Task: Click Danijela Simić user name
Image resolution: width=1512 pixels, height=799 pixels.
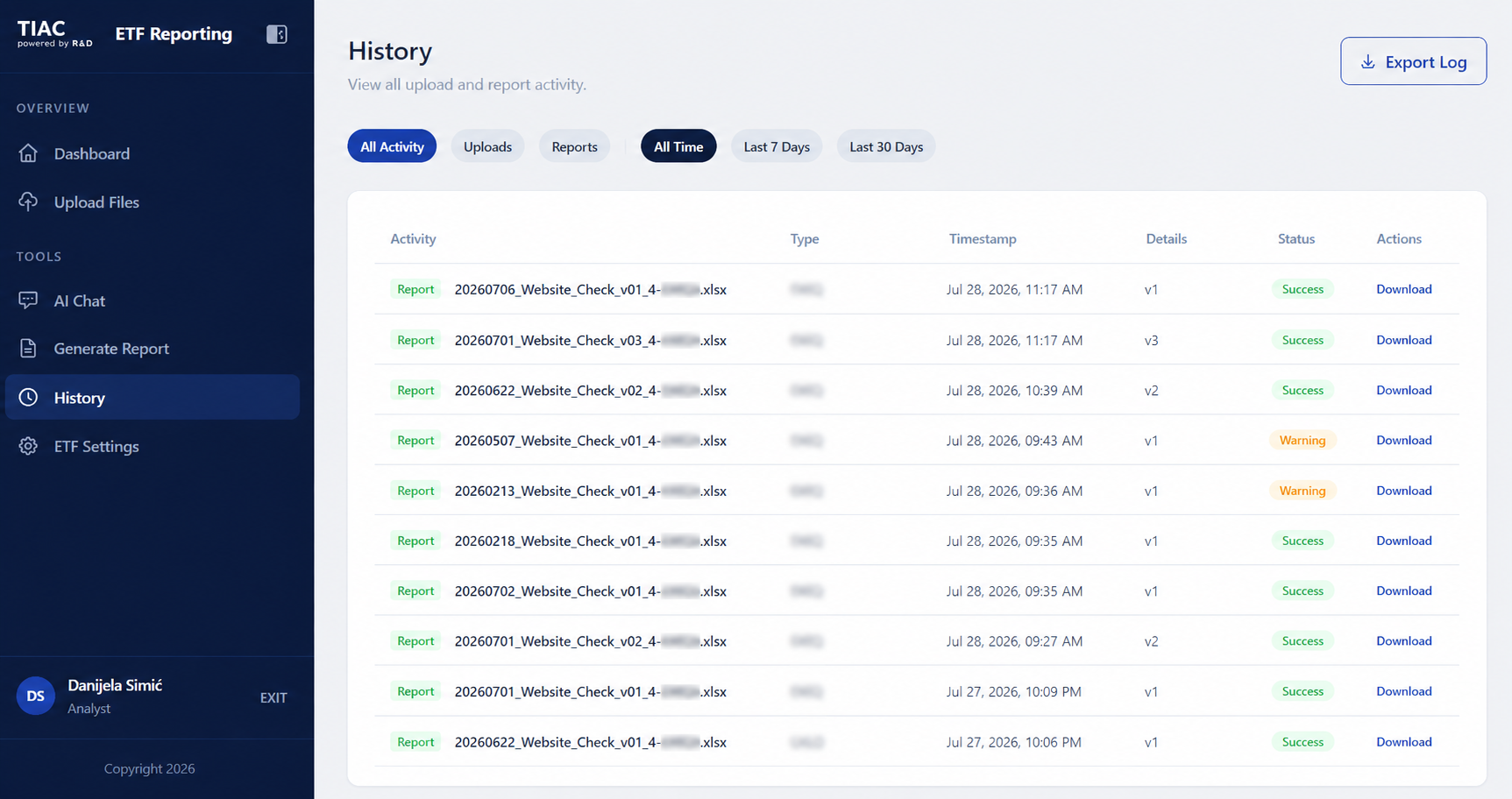Action: coord(115,685)
